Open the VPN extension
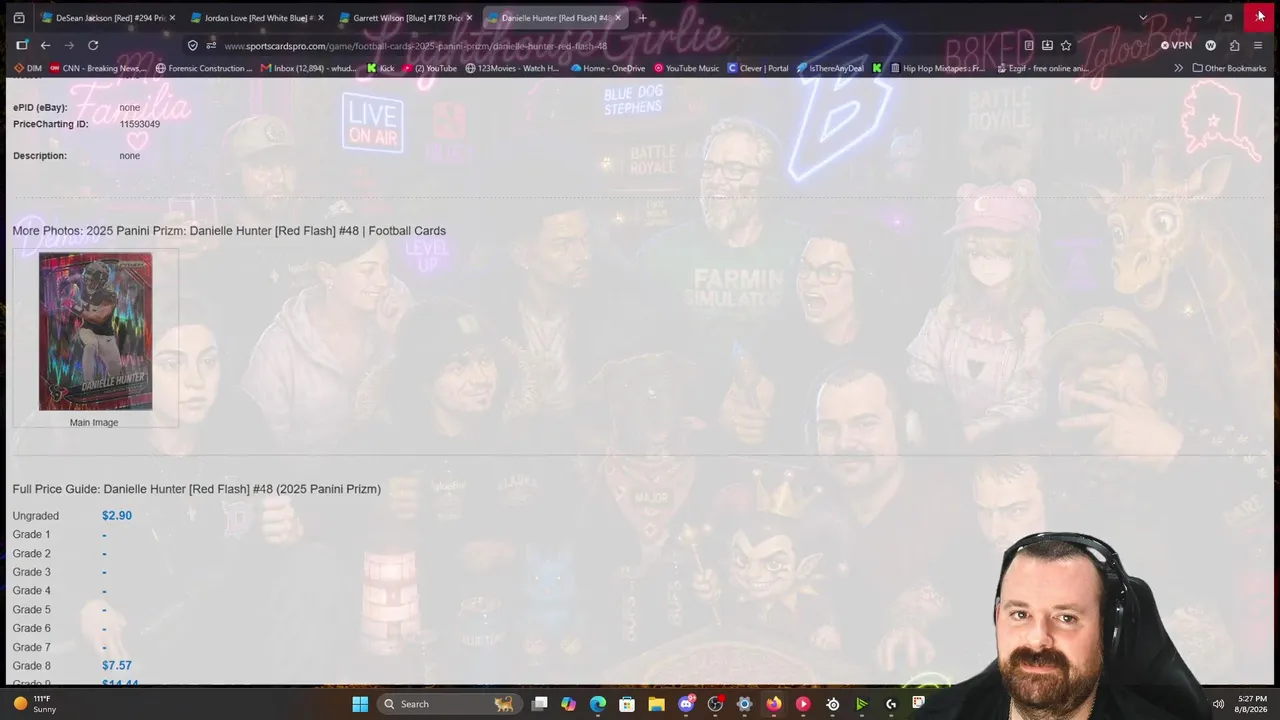 (x=1177, y=45)
